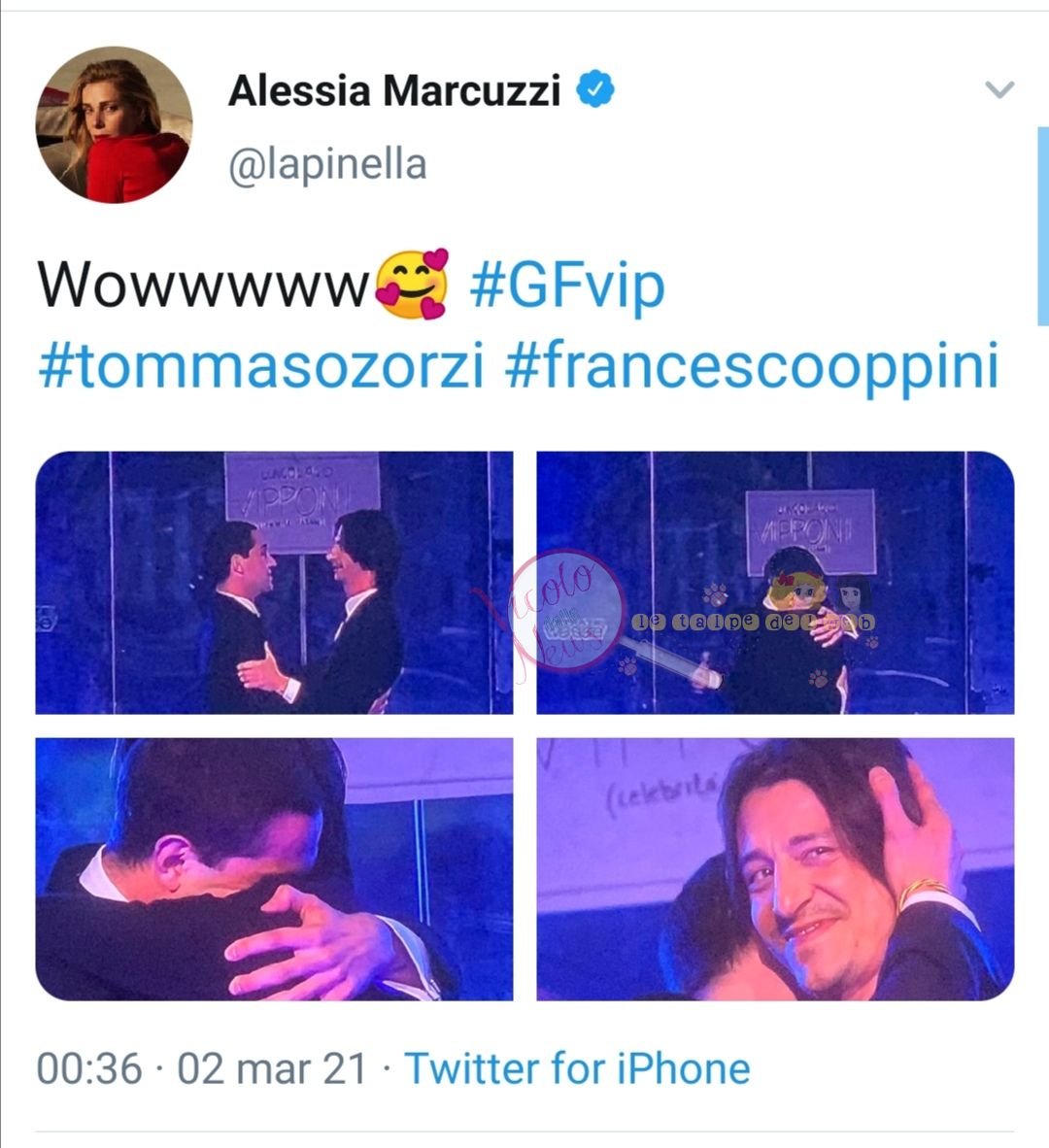Open the #tommasozorzi hashtag
1049x1148 pixels.
pos(261,364)
